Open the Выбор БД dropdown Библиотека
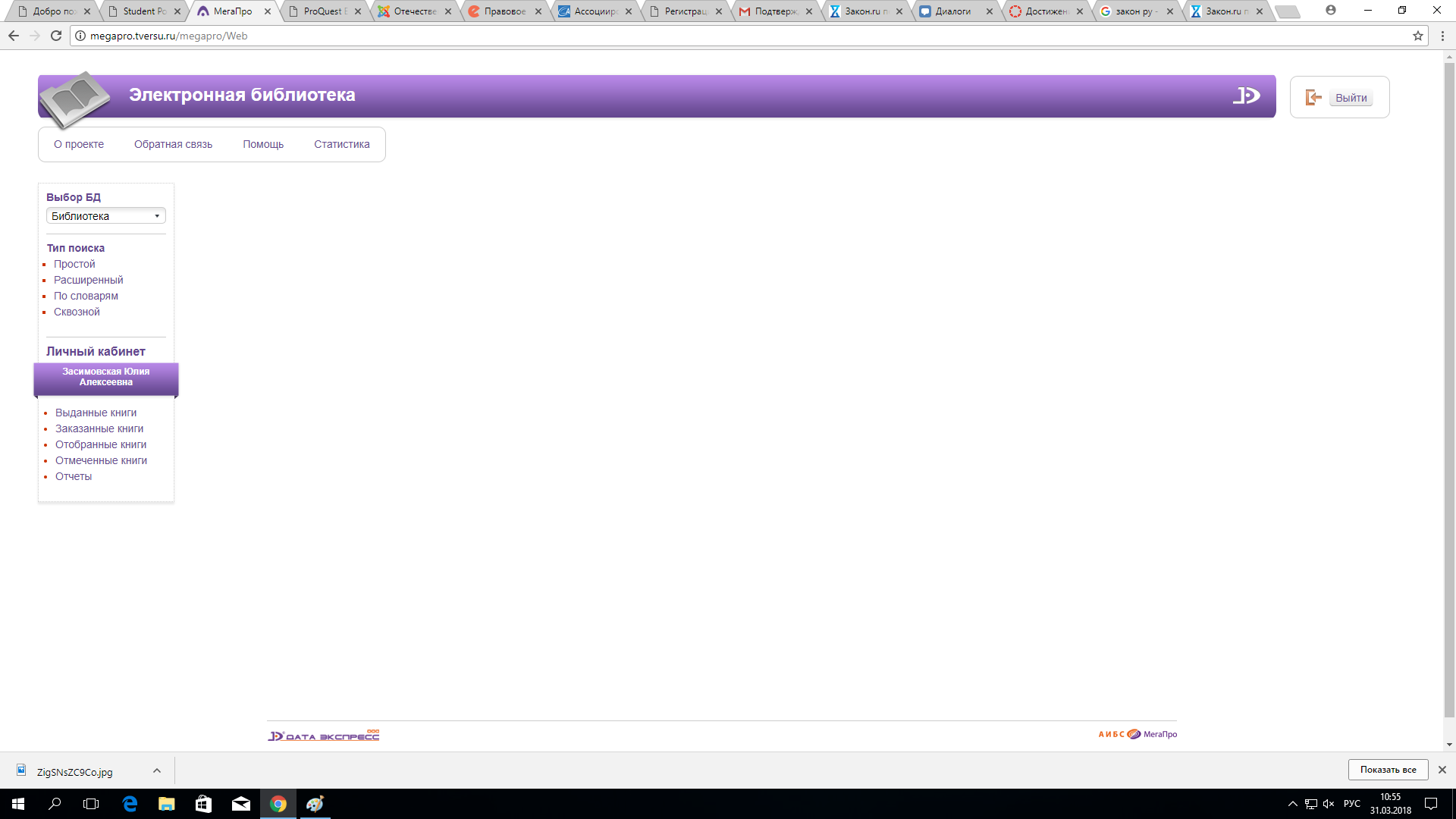Screen dimensions: 1456x819 [x=106, y=216]
